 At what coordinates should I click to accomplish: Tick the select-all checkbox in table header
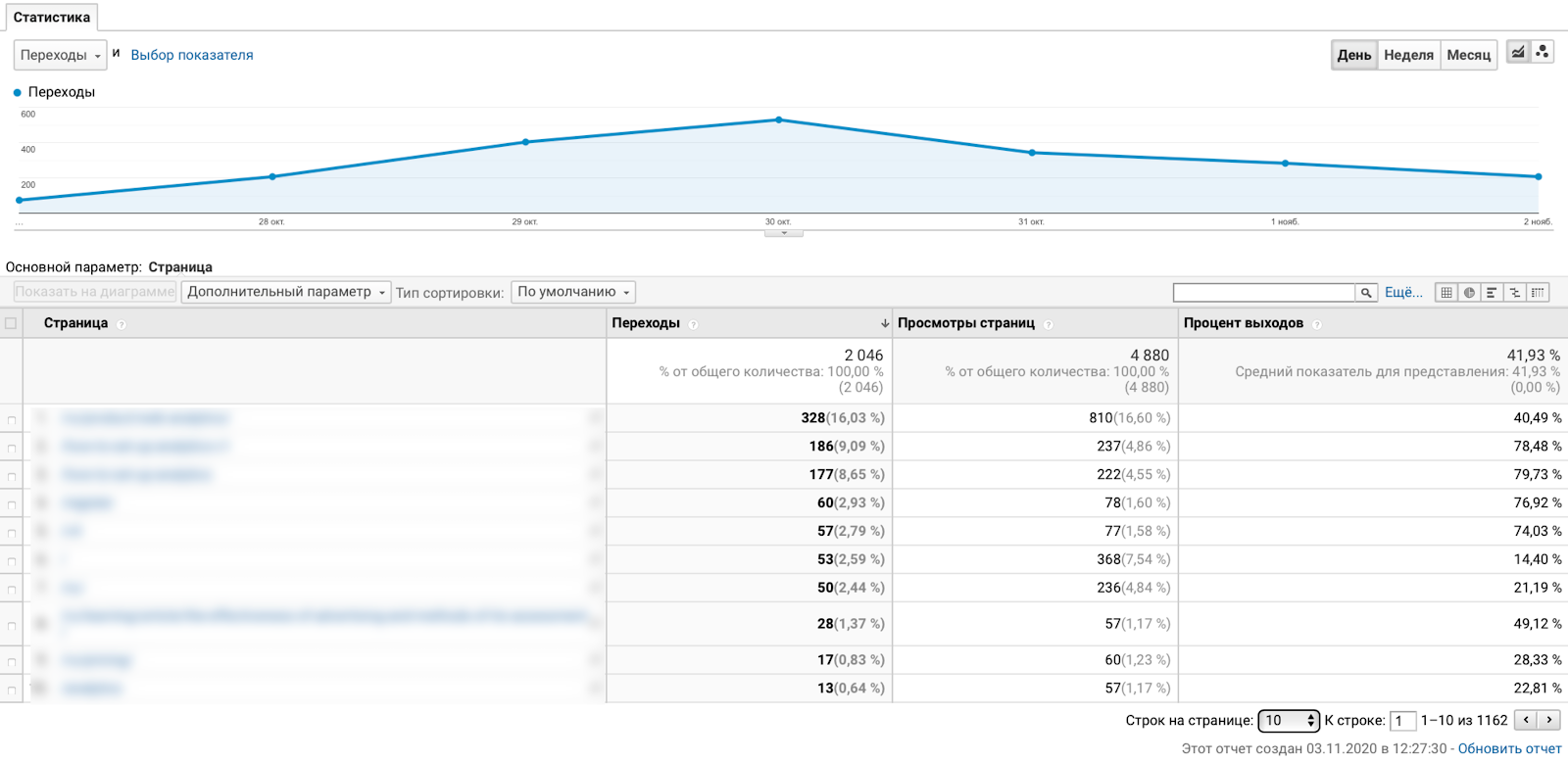(x=11, y=323)
